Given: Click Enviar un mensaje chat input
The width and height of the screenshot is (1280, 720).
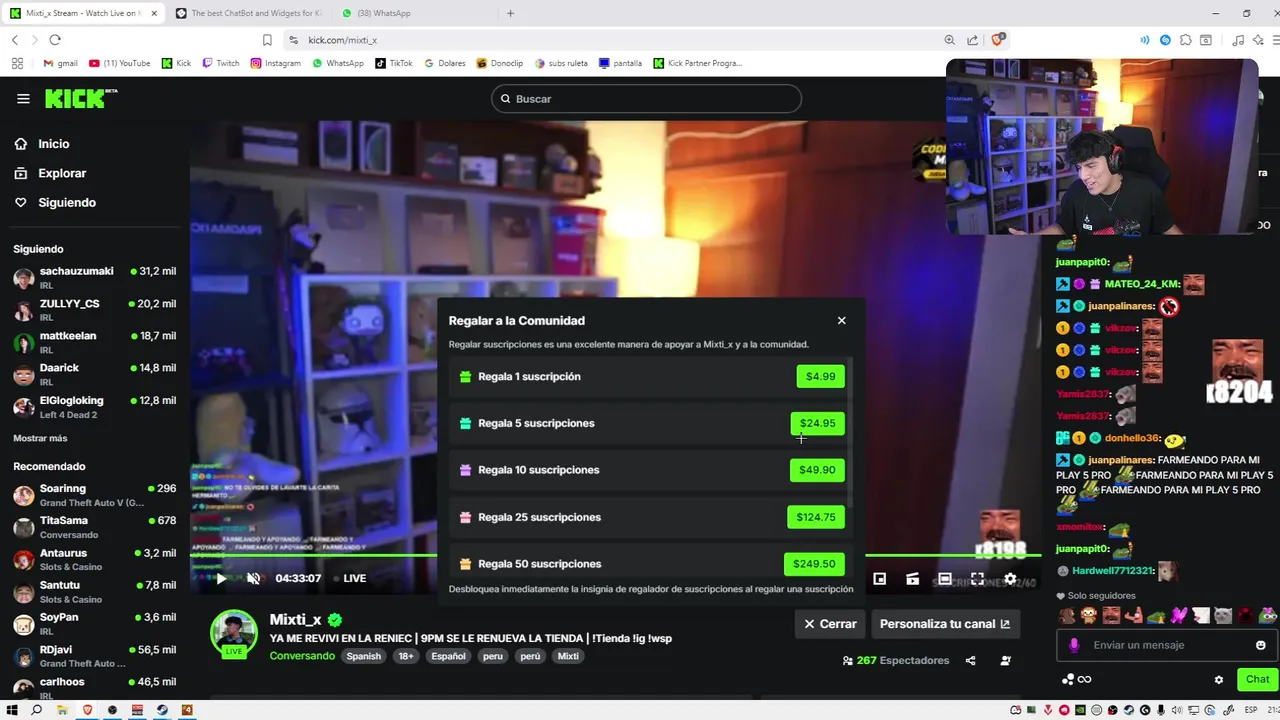Looking at the screenshot, I should pyautogui.click(x=1165, y=645).
